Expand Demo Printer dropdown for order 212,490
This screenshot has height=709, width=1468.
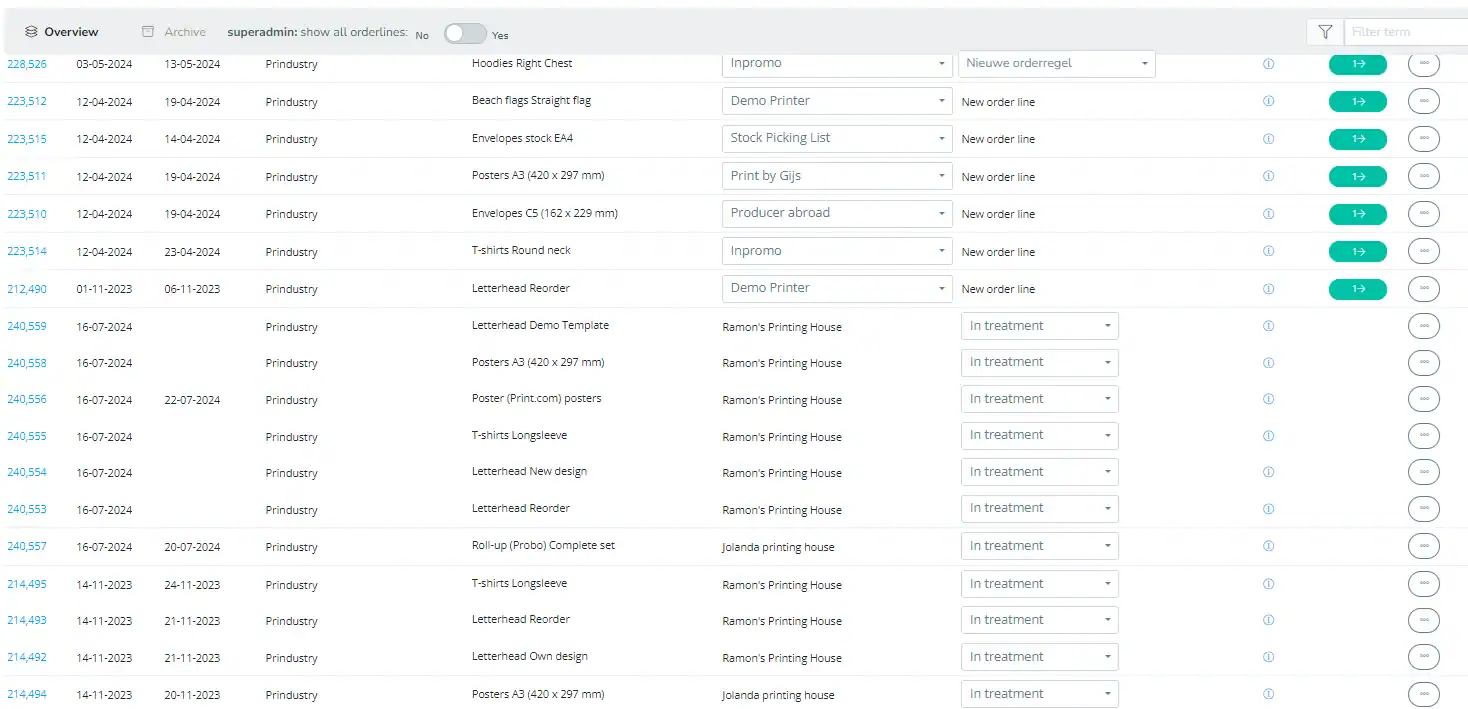tap(836, 288)
